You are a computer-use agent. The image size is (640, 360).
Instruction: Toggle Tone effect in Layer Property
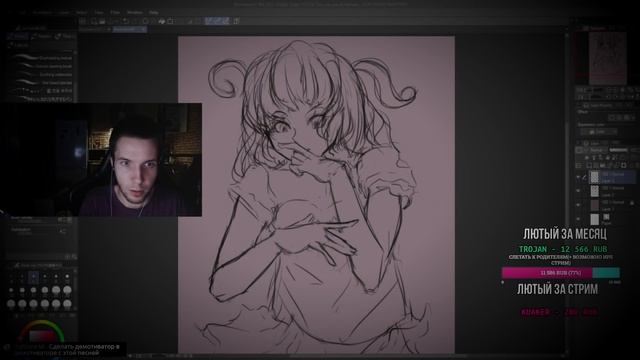(620, 118)
